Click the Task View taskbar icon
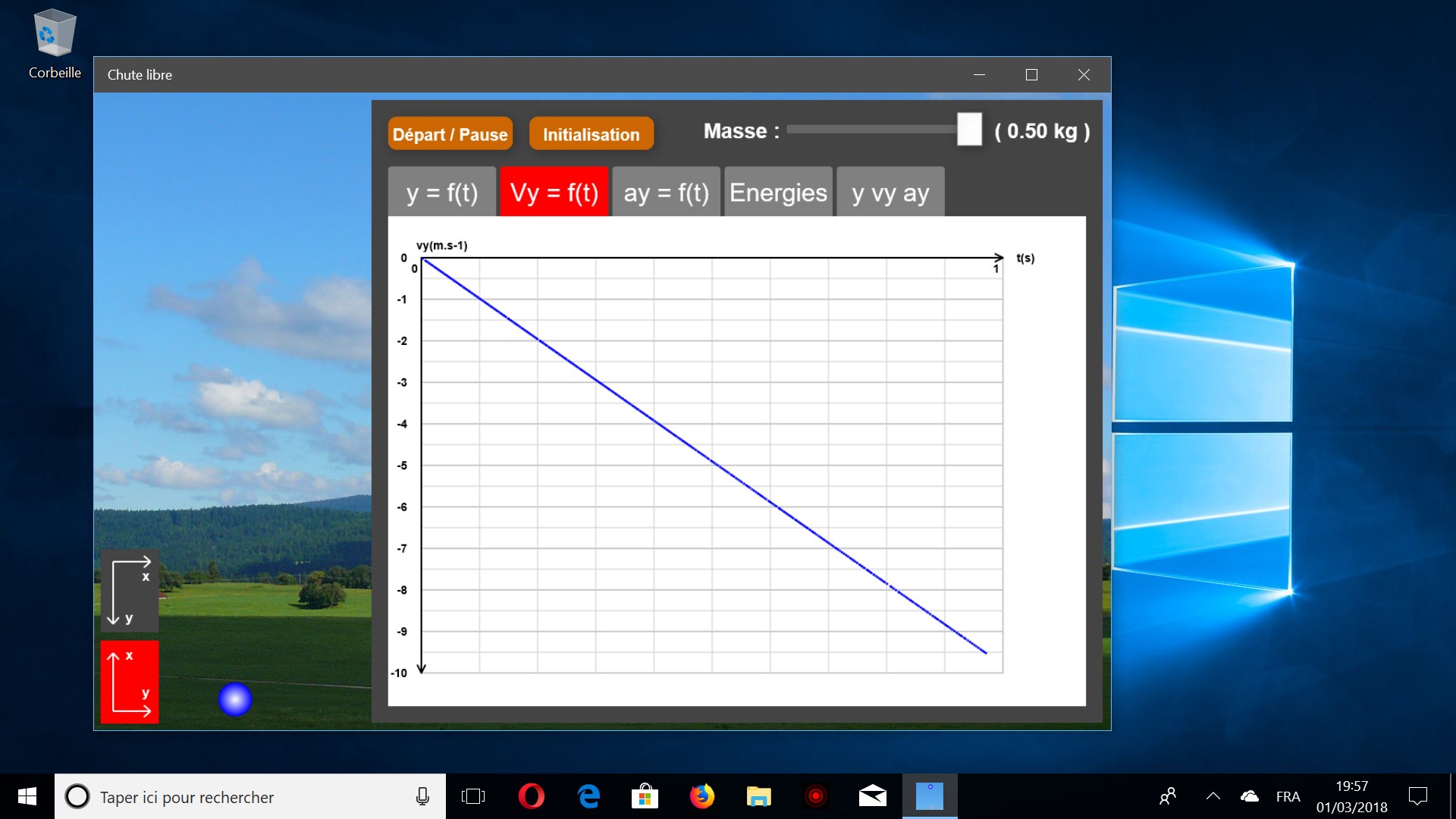The height and width of the screenshot is (819, 1456). point(473,796)
